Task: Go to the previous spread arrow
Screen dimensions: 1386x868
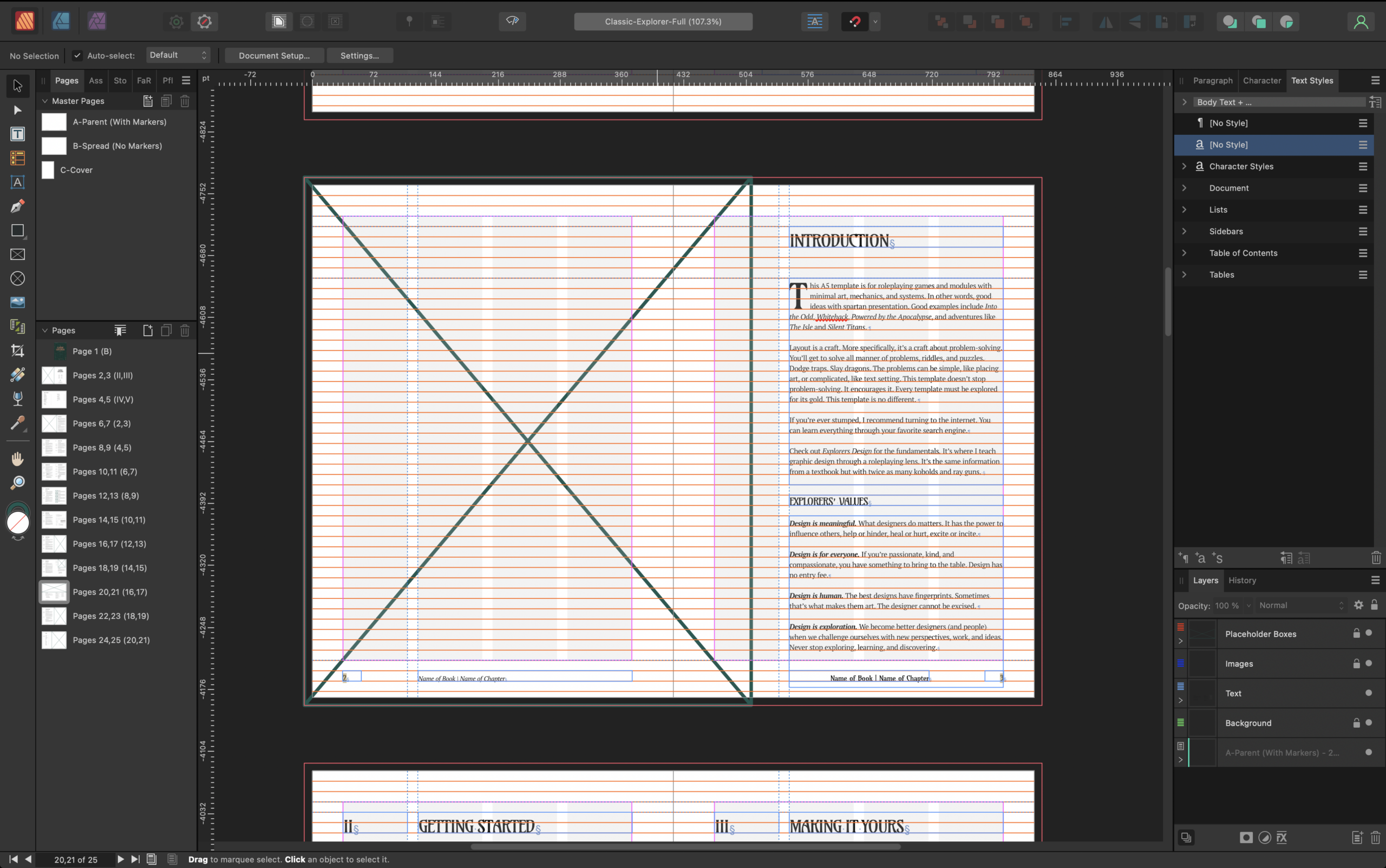Action: pos(28,859)
